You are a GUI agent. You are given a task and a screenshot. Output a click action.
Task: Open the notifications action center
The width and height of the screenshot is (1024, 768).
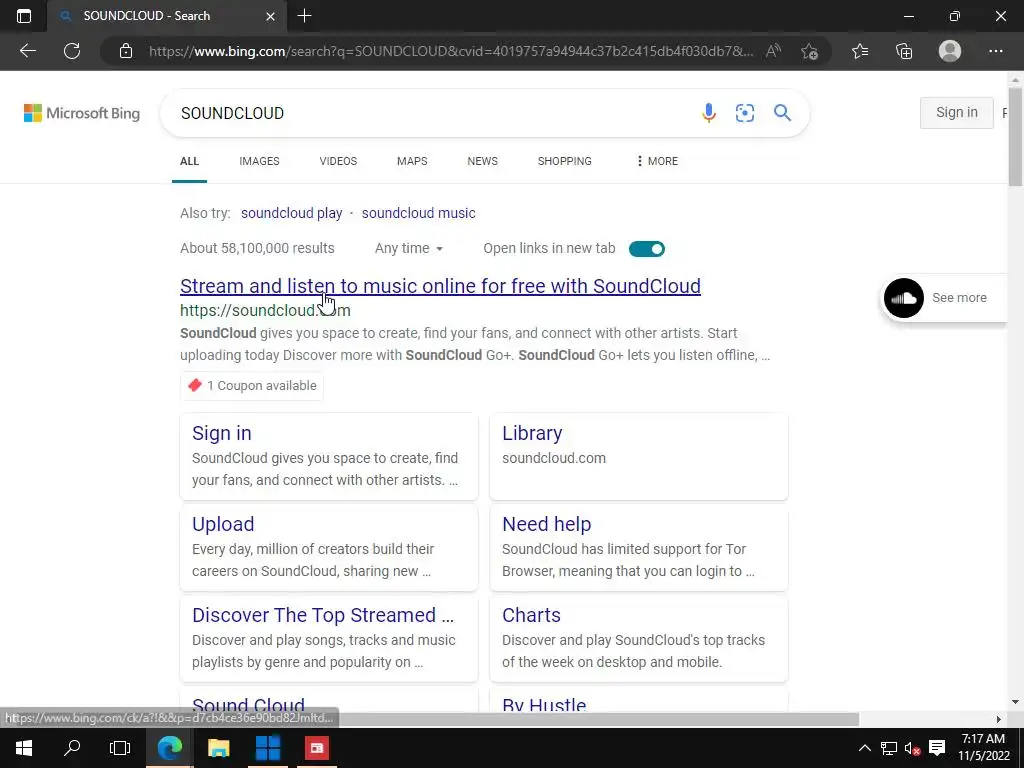point(937,748)
